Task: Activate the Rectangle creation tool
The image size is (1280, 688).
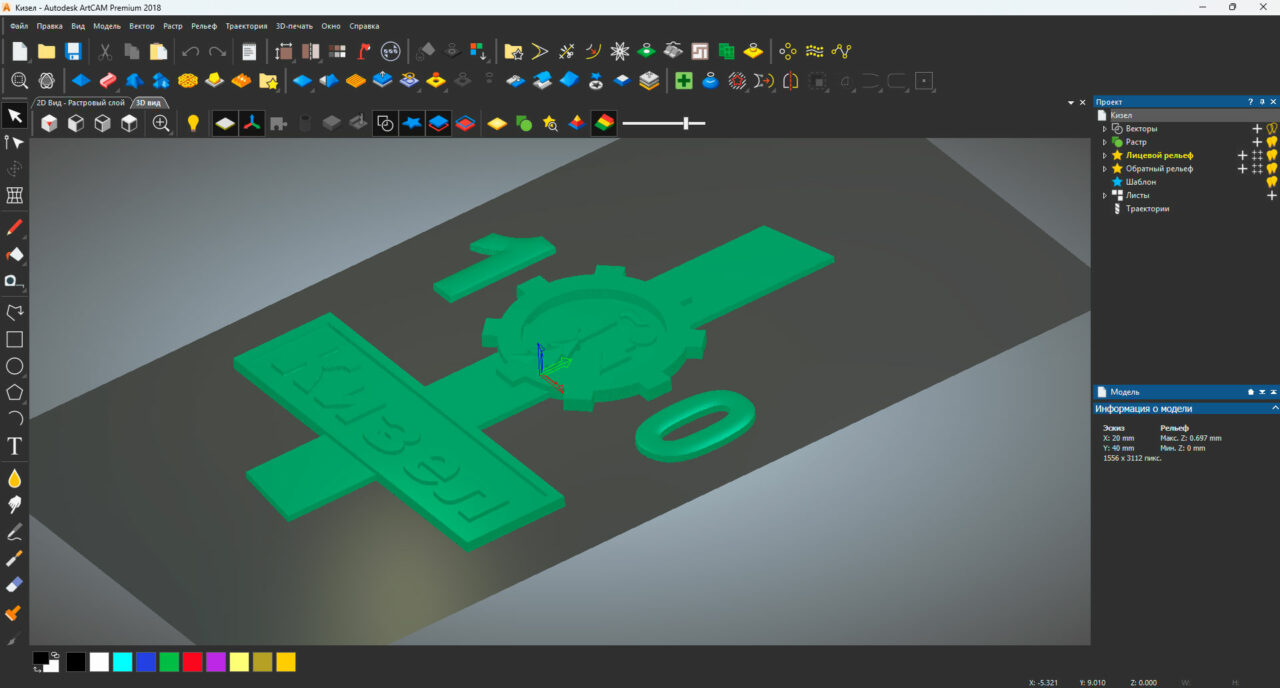Action: point(14,340)
